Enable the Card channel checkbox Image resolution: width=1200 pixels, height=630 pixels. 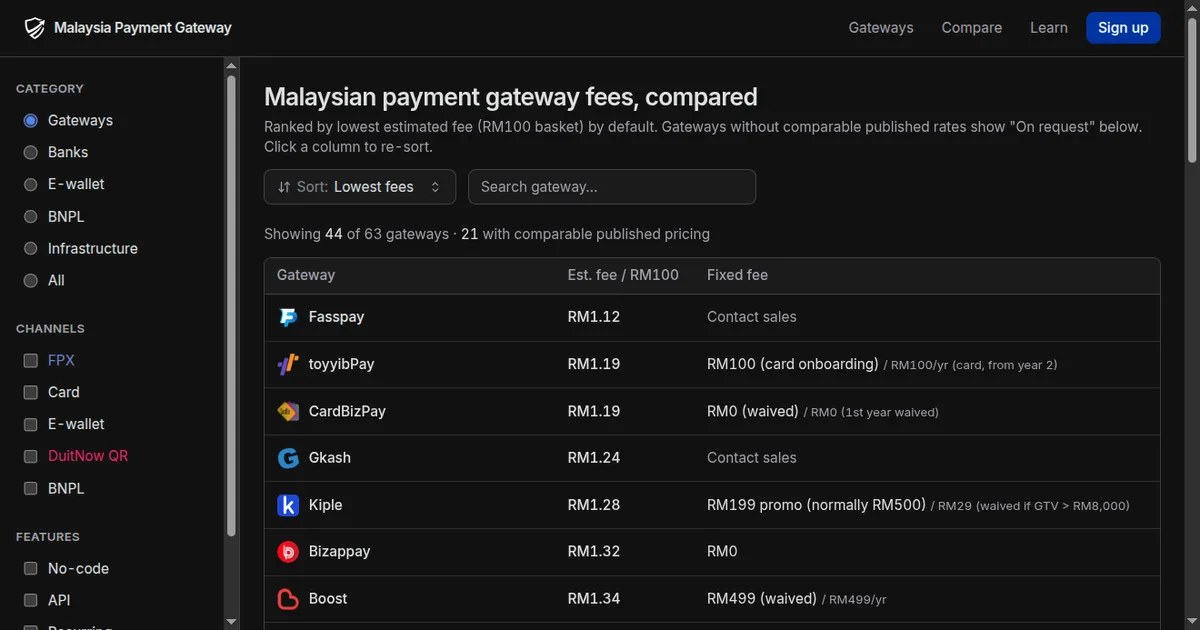coord(30,392)
